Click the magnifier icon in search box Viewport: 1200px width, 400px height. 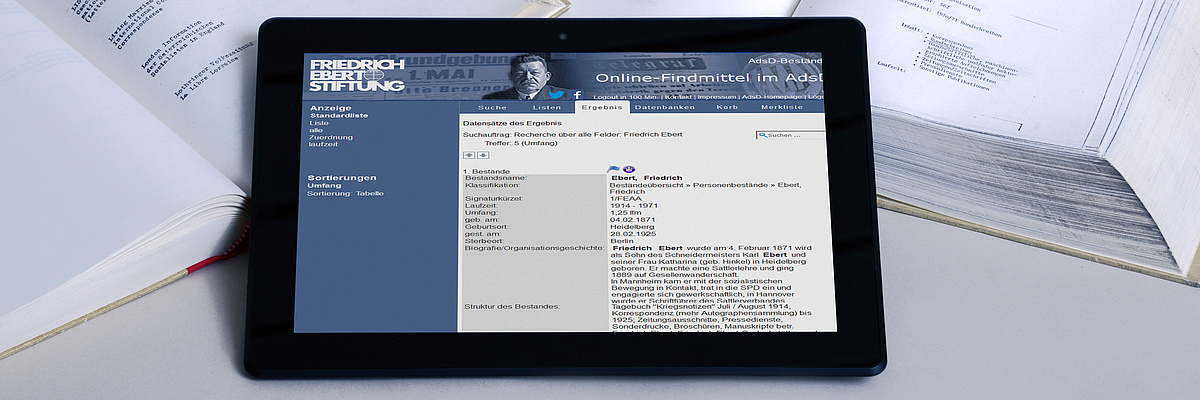click(x=762, y=134)
